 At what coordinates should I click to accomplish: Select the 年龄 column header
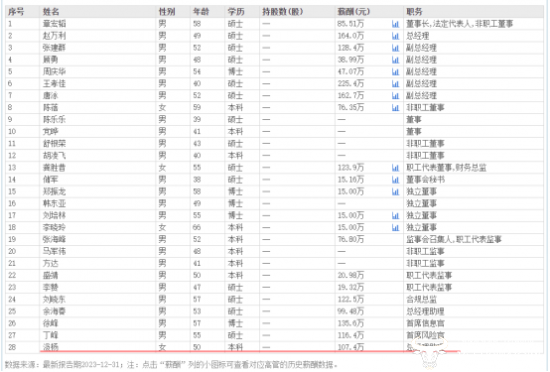click(201, 12)
